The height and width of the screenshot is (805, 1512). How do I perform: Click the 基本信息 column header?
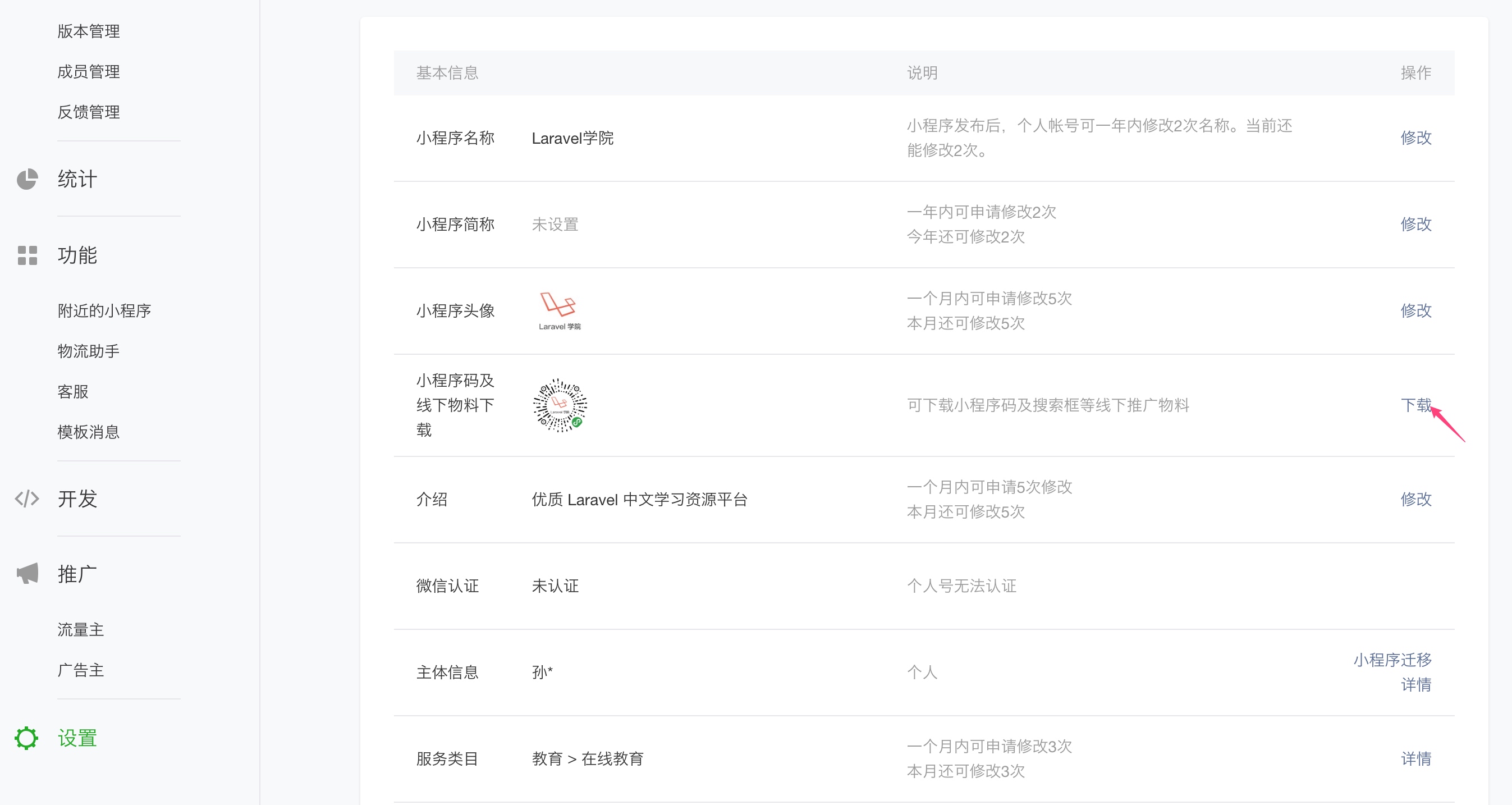pyautogui.click(x=447, y=73)
